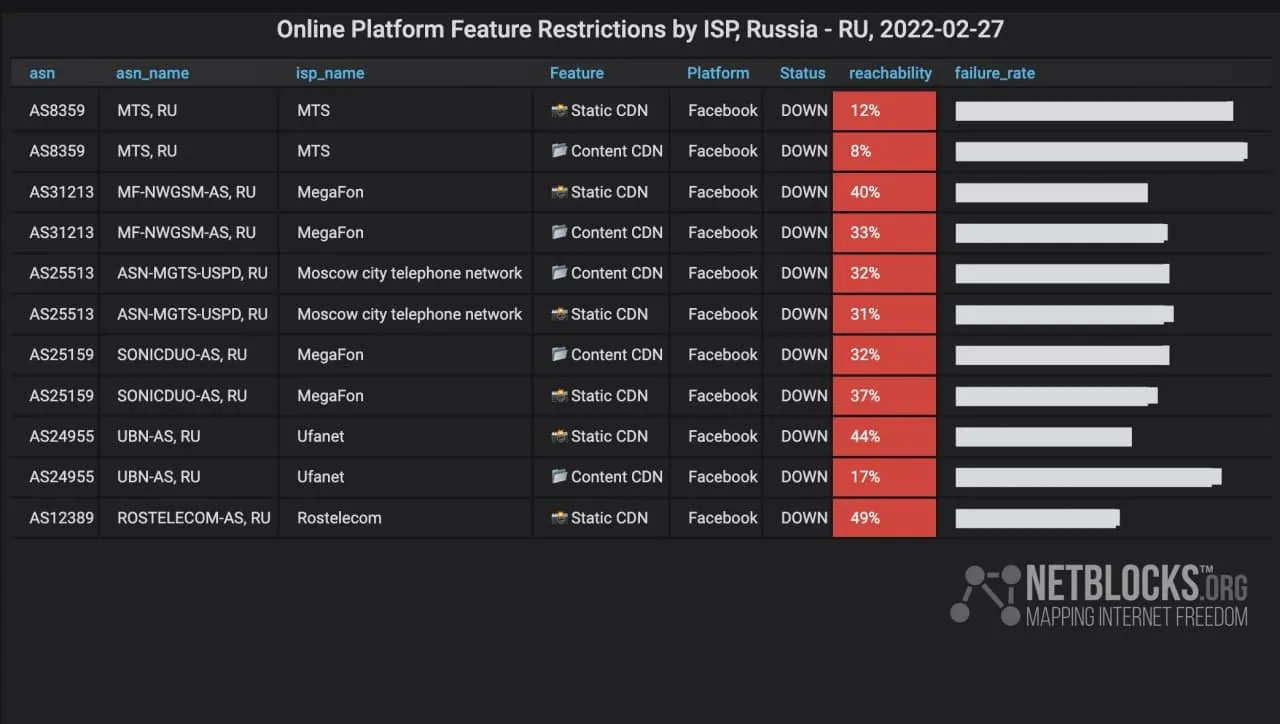This screenshot has height=724, width=1280.
Task: Click the 49% reachability red cell
Action: (x=884, y=518)
